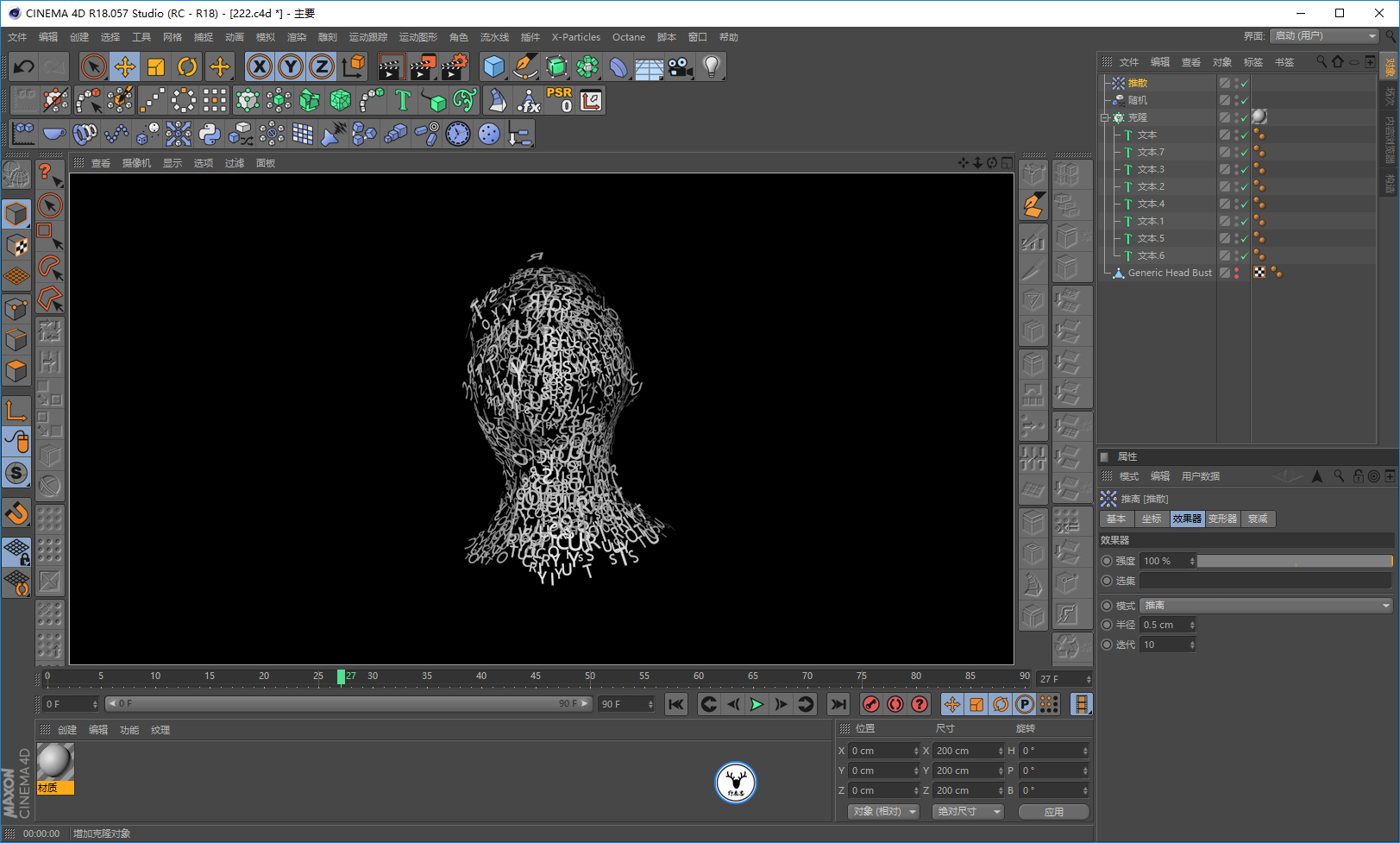Add a Cube primitive object
1400x843 pixels.
(x=493, y=66)
